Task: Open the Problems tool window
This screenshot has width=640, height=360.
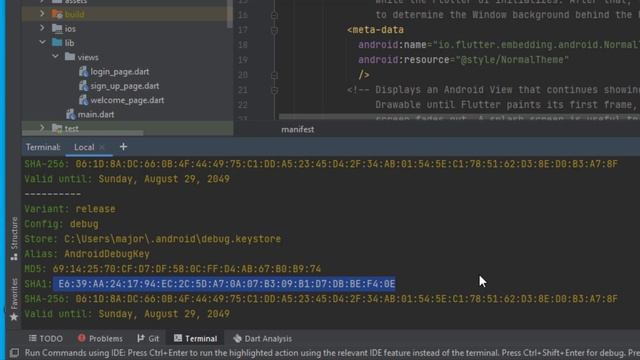Action: click(100, 338)
